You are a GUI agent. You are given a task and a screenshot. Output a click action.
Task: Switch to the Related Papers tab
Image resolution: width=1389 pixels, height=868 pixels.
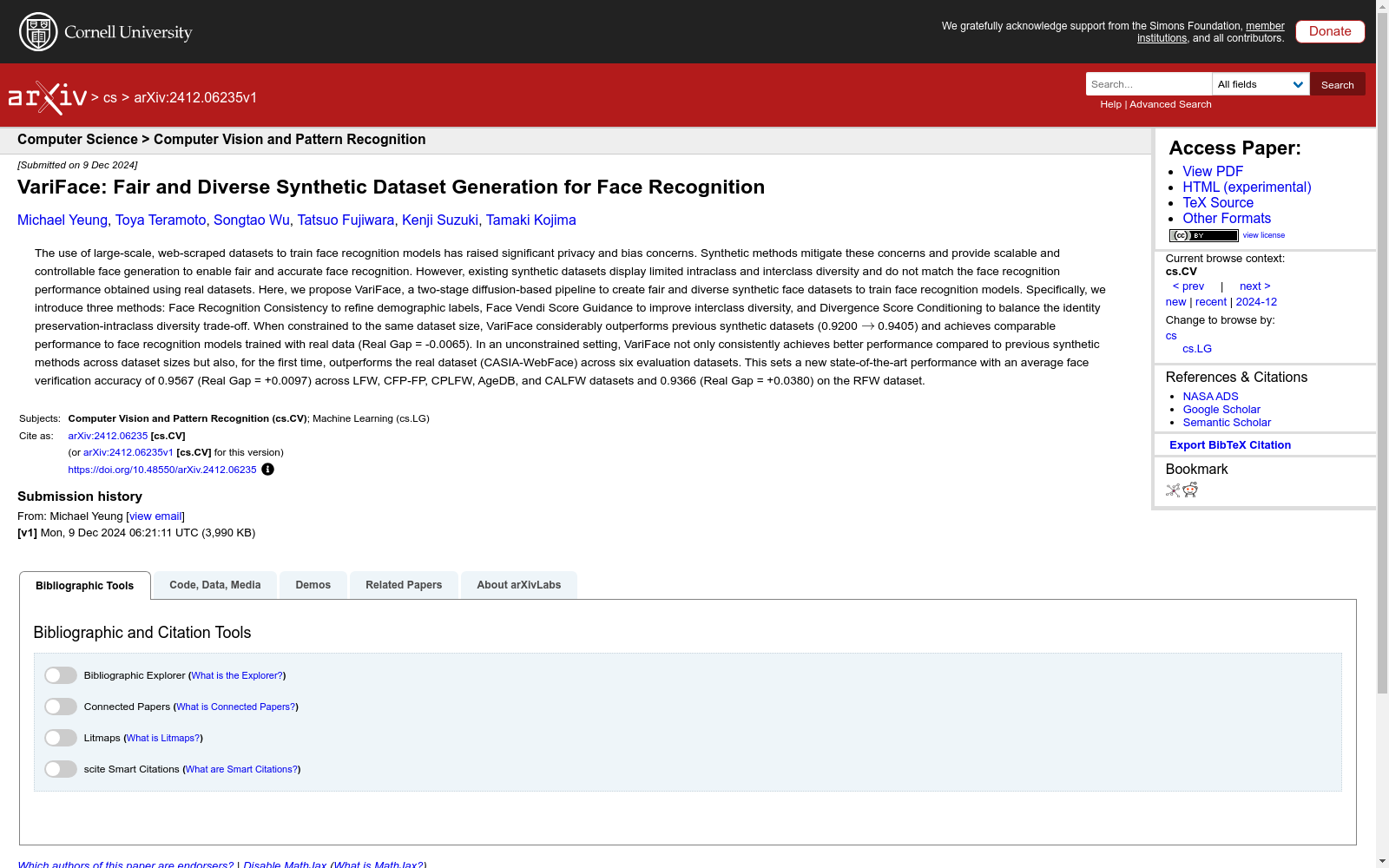[404, 585]
